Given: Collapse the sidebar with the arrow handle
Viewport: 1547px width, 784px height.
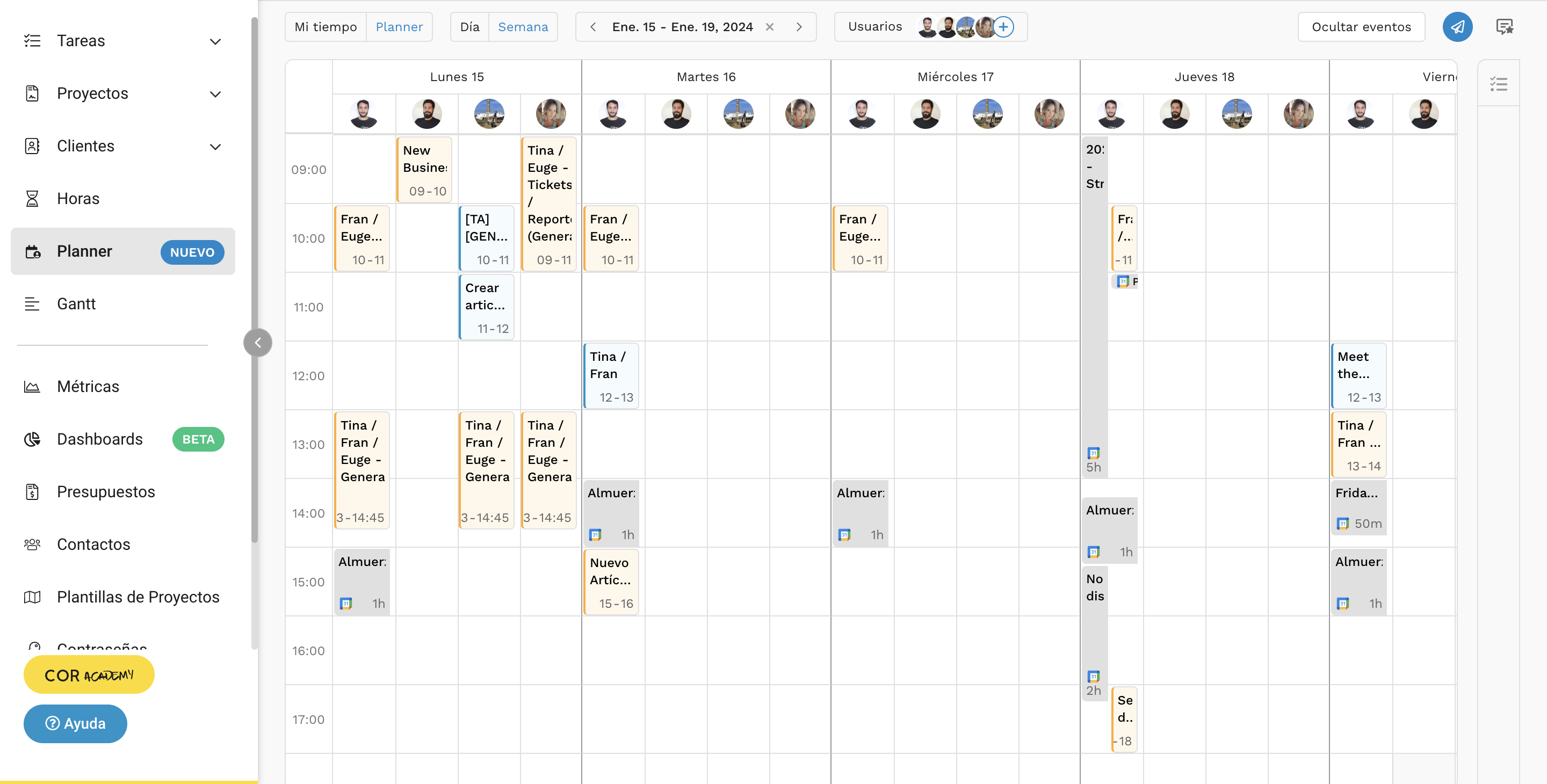Looking at the screenshot, I should pos(258,342).
